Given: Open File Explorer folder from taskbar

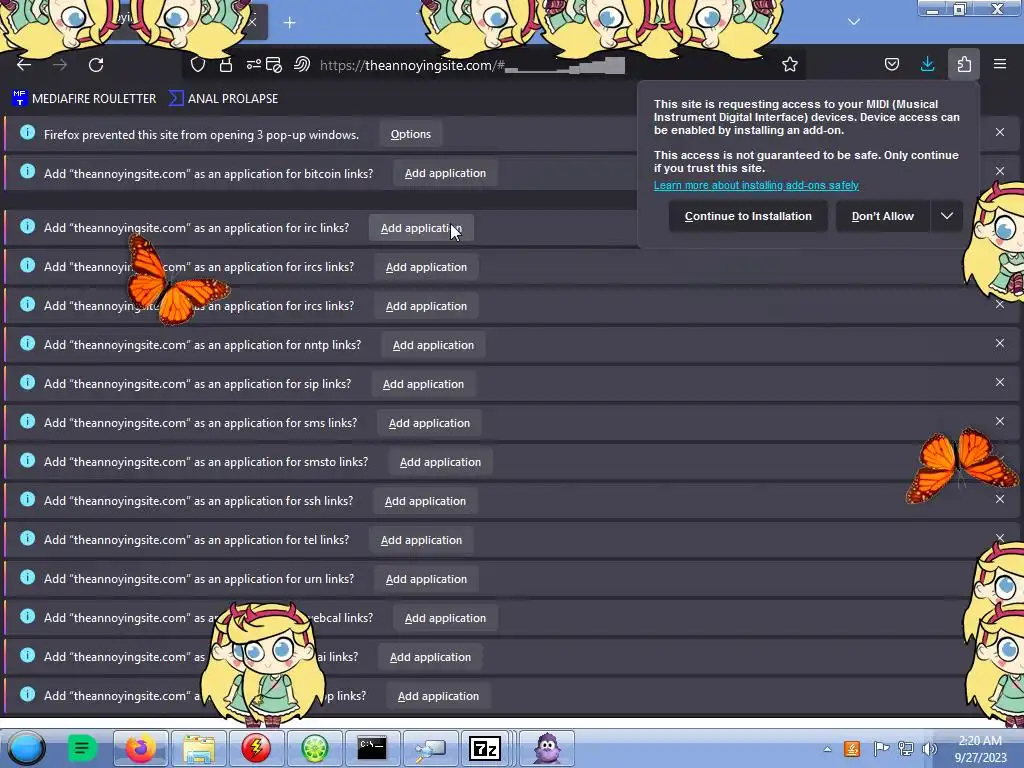Looking at the screenshot, I should tap(199, 748).
